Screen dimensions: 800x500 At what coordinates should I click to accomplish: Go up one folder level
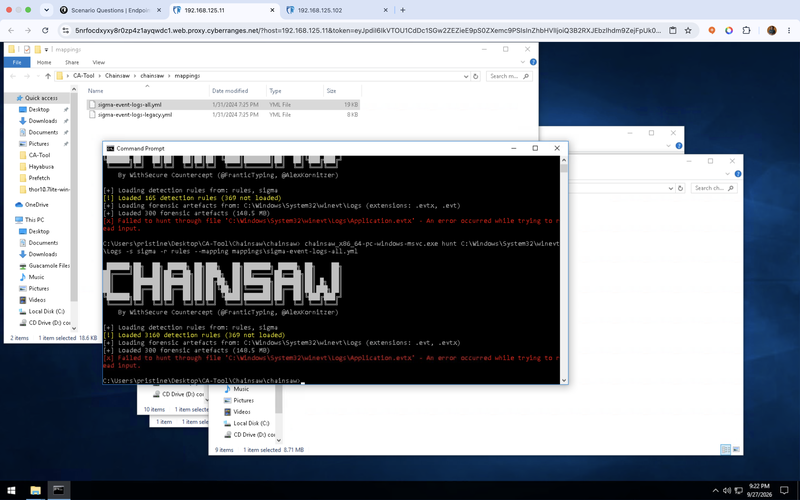pyautogui.click(x=48, y=76)
